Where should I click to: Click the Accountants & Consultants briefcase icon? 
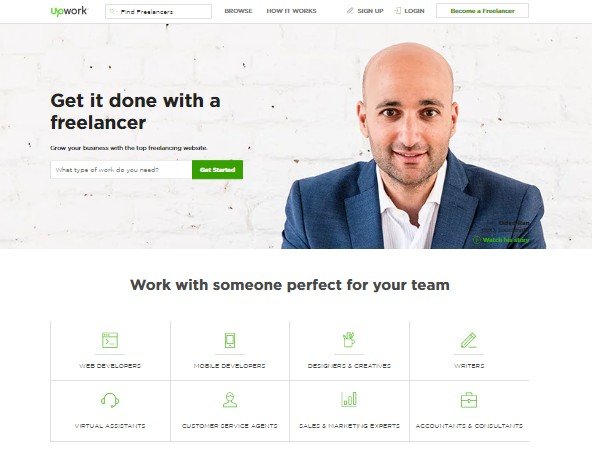(469, 400)
